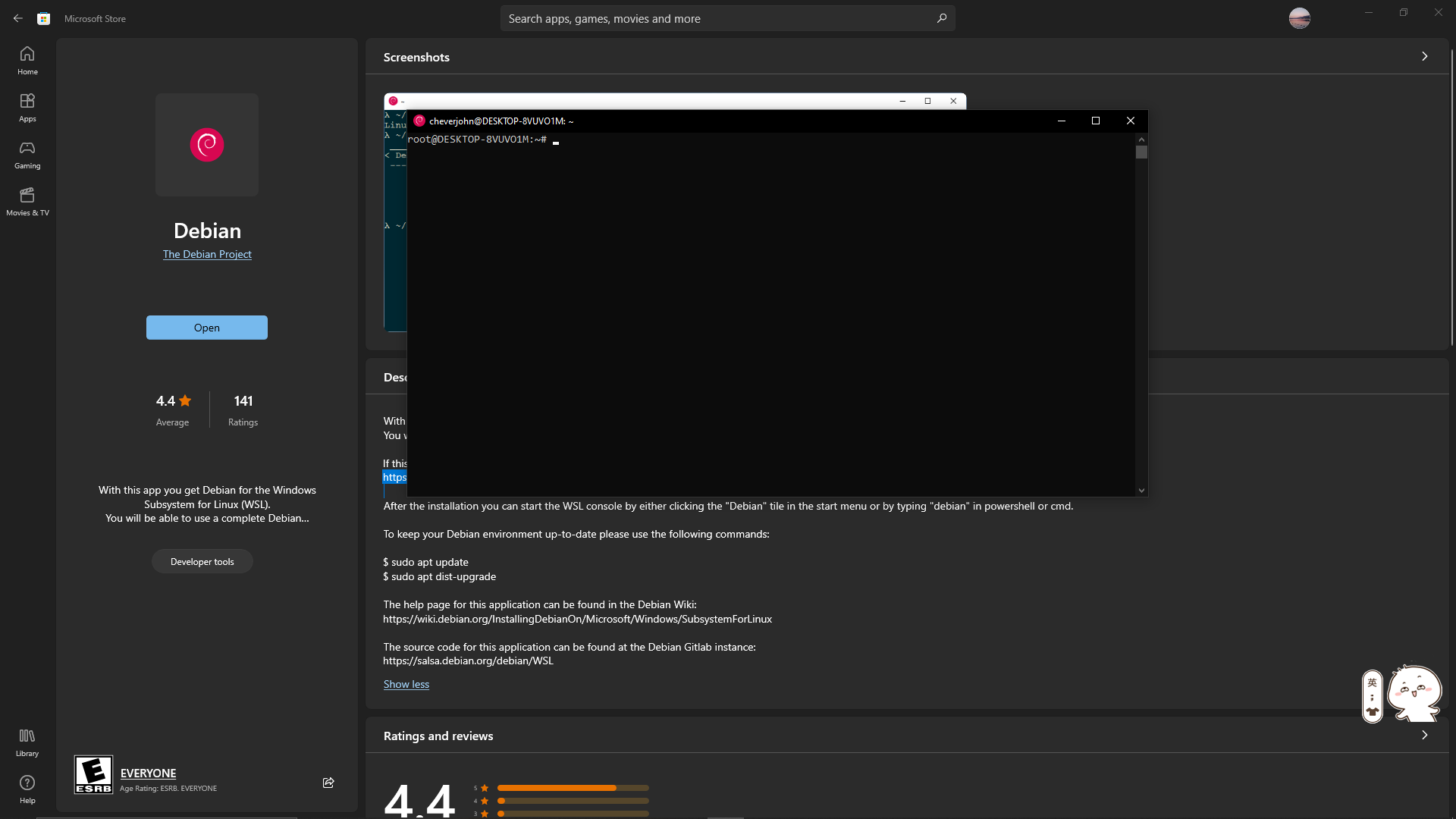The image size is (1456, 819).
Task: Collapse description with Show less
Action: tap(406, 684)
